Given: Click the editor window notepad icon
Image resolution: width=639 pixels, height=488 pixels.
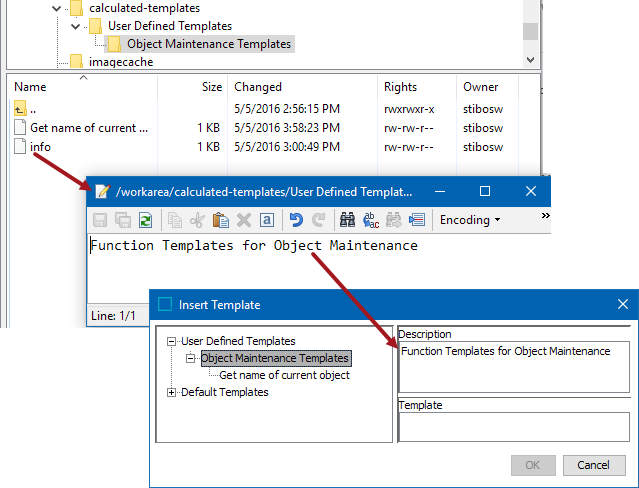Looking at the screenshot, I should coord(102,191).
